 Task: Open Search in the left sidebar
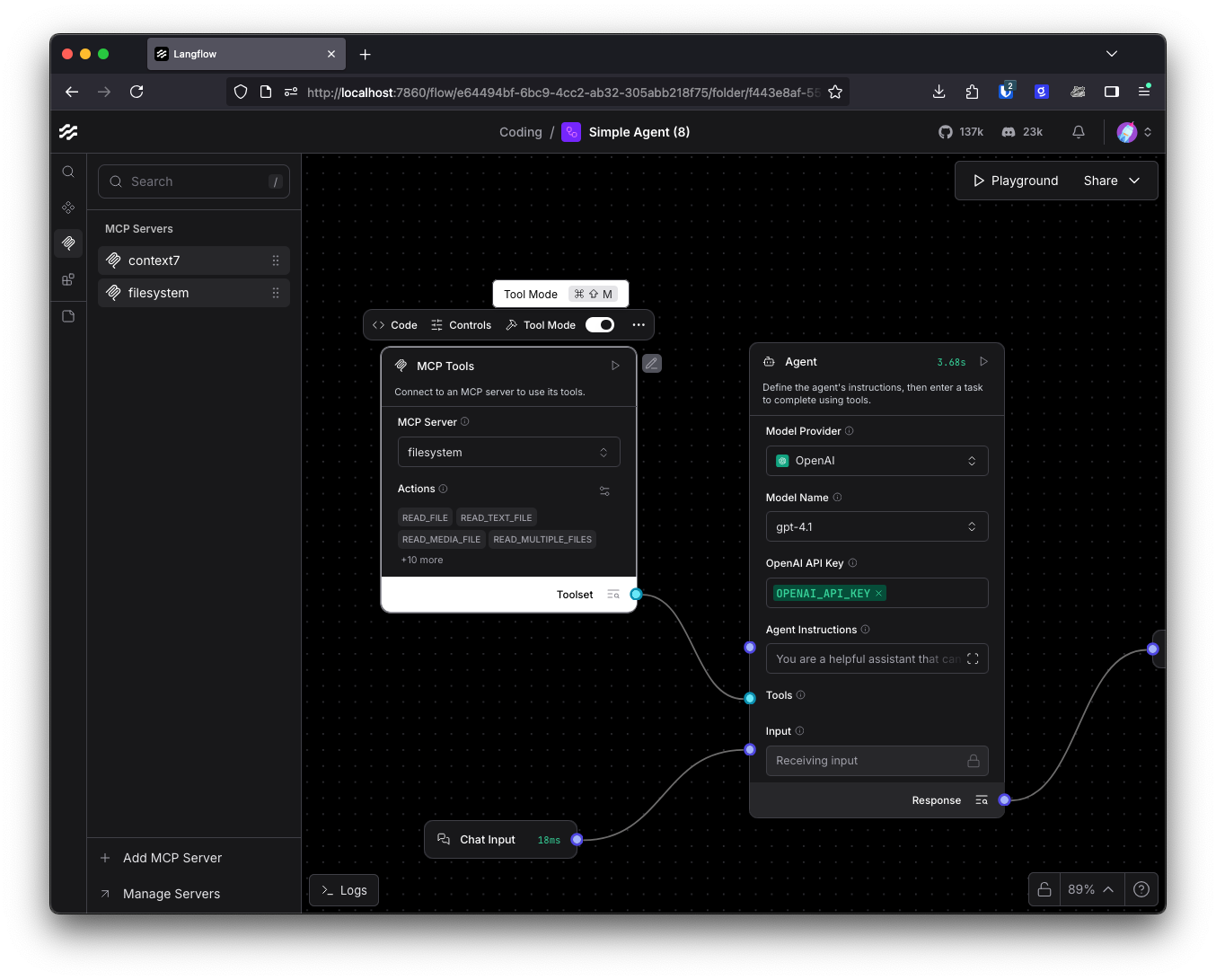67,171
